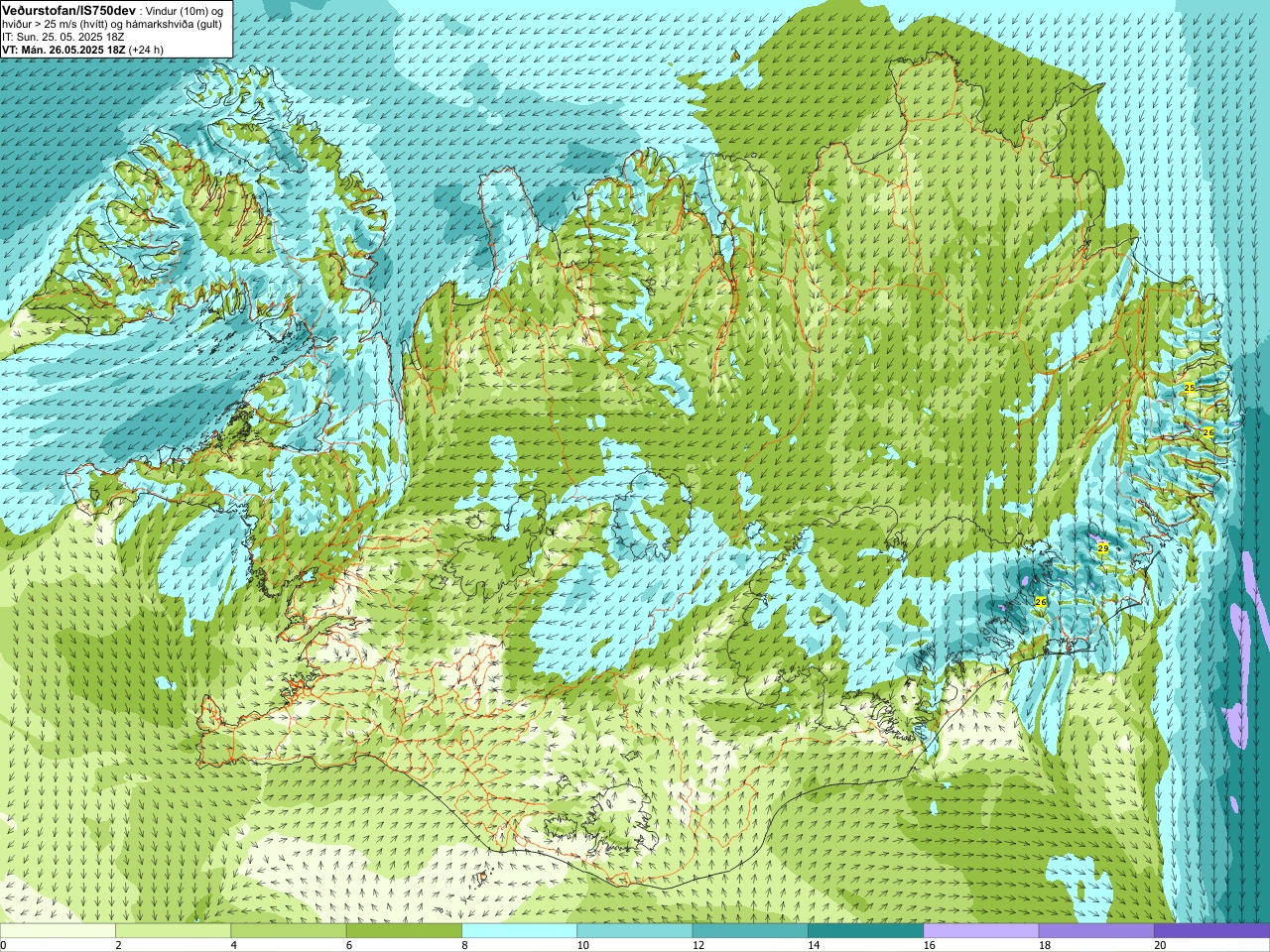Click the legend tick value 0
The height and width of the screenshot is (952, 1270).
coord(4,945)
